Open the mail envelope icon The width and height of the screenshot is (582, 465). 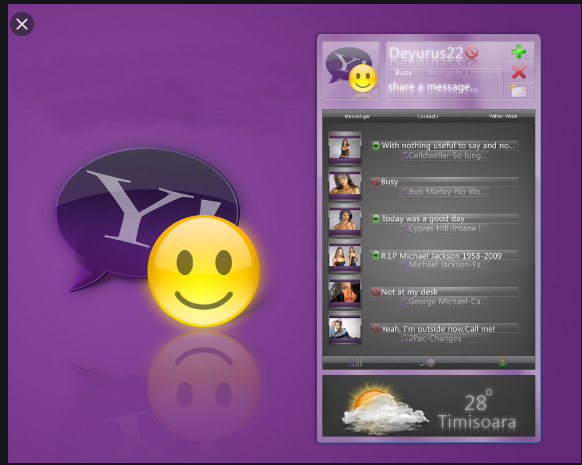519,91
